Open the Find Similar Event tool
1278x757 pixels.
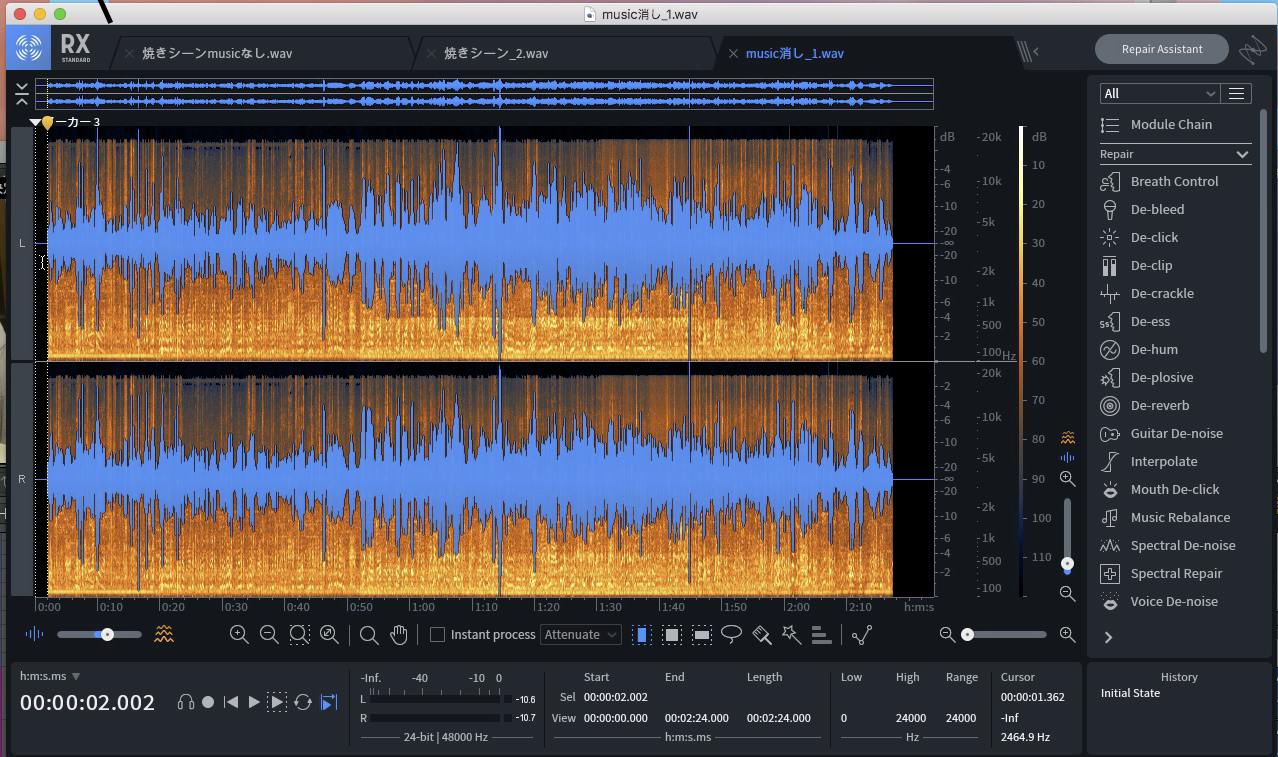[x=862, y=635]
